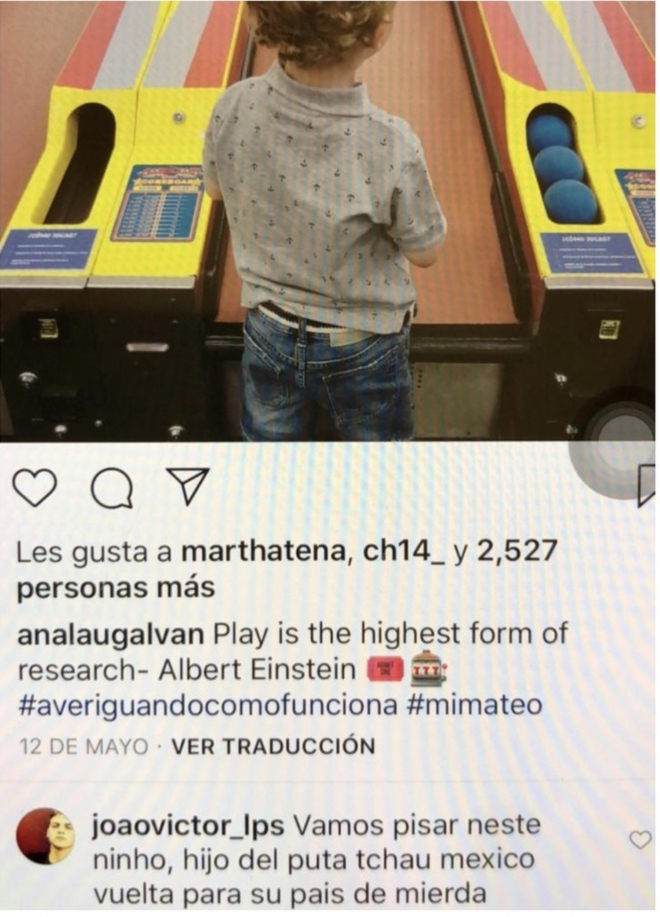Select the comment text by joaovictor_lps
This screenshot has width=660, height=917.
[x=316, y=860]
